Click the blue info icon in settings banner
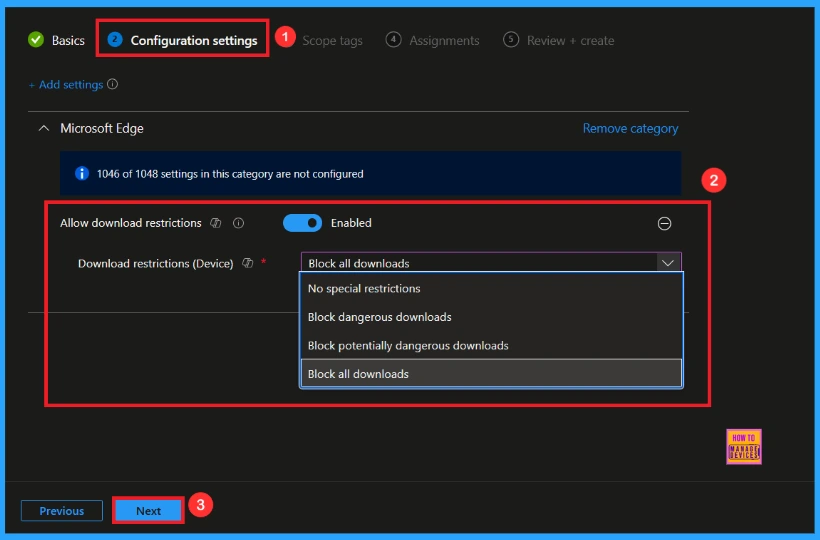Screen dimensions: 820x540 click(82, 174)
